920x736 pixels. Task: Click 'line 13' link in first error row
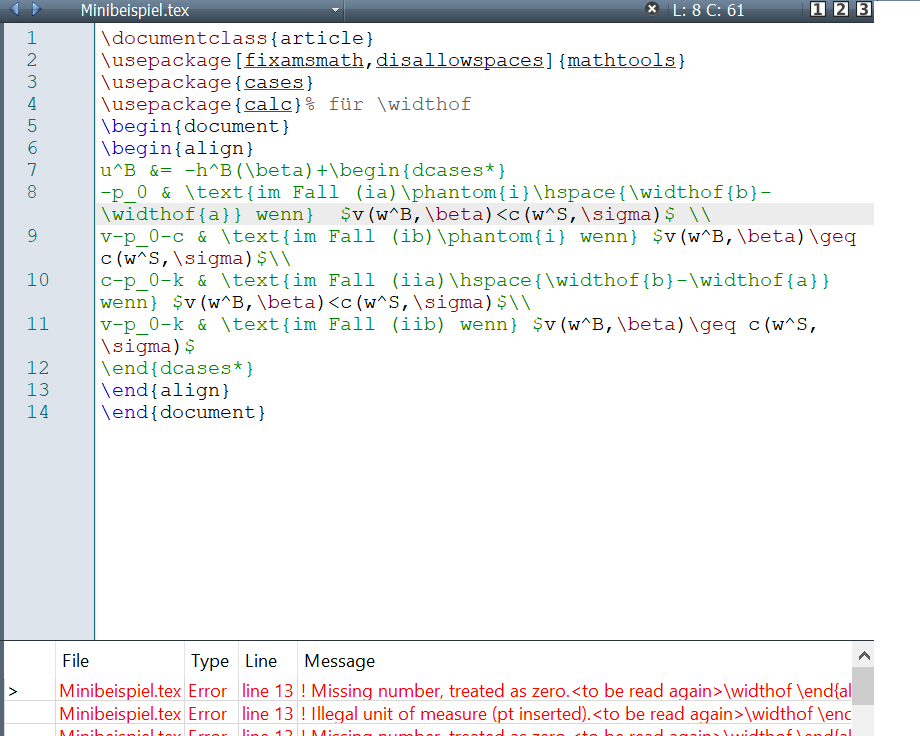point(267,690)
